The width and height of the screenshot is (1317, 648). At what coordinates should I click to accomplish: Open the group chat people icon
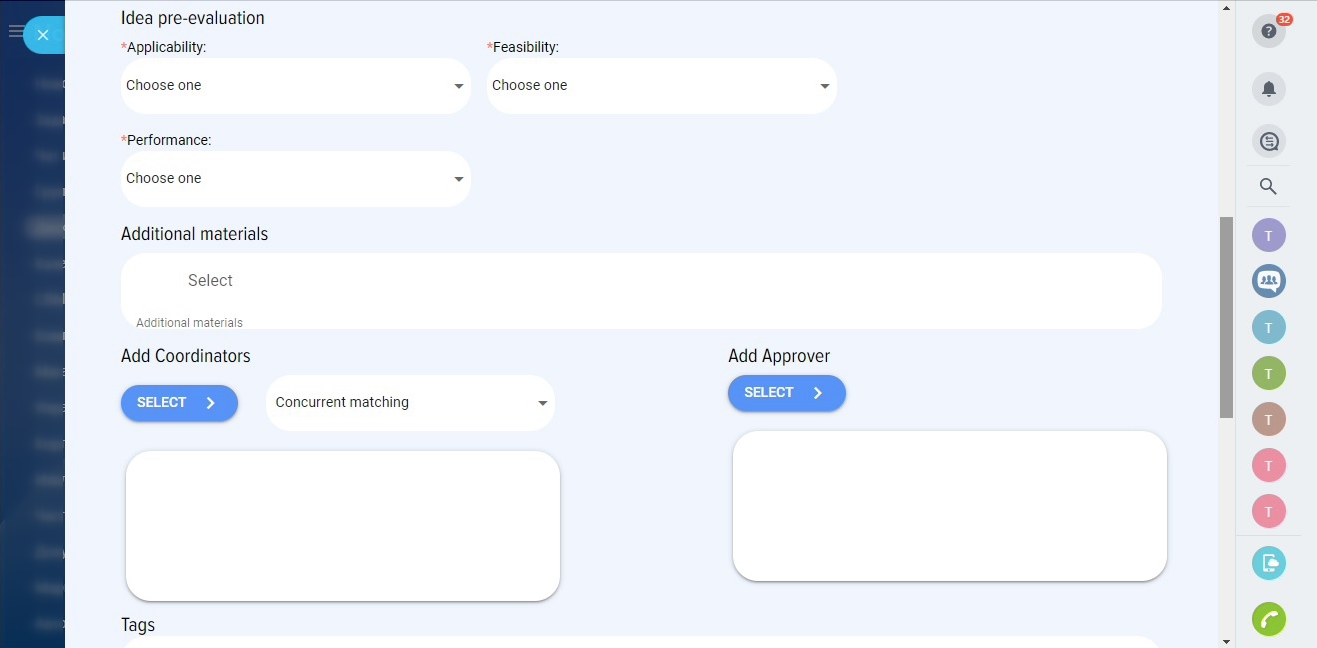(1268, 281)
